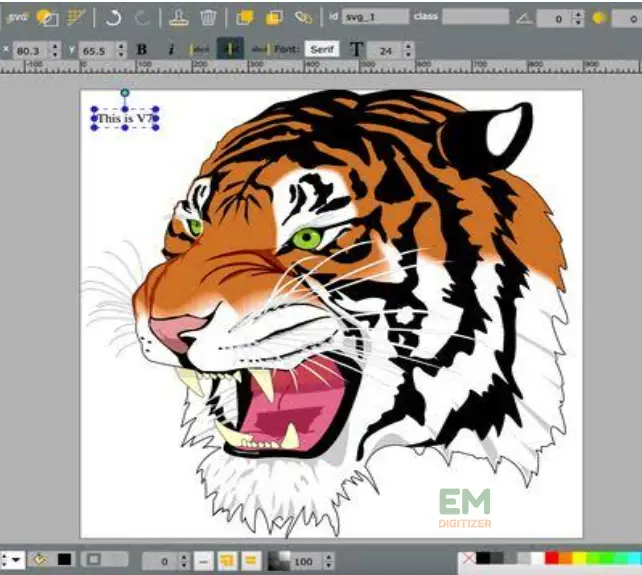The image size is (642, 575).
Task: Decrease rotation angle with down arrow
Action: [x=578, y=23]
